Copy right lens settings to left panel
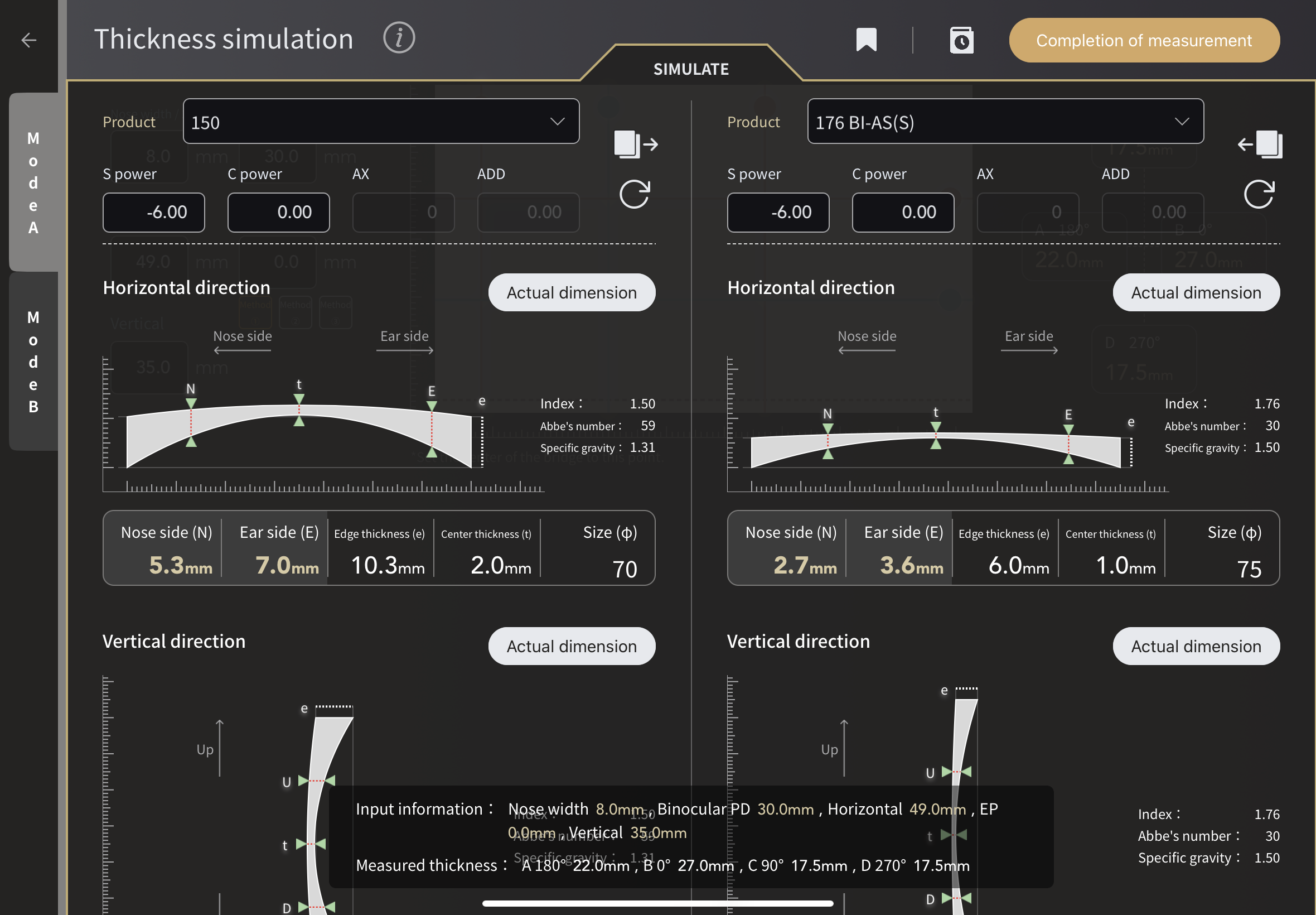Viewport: 1316px width, 915px height. pos(1260,144)
